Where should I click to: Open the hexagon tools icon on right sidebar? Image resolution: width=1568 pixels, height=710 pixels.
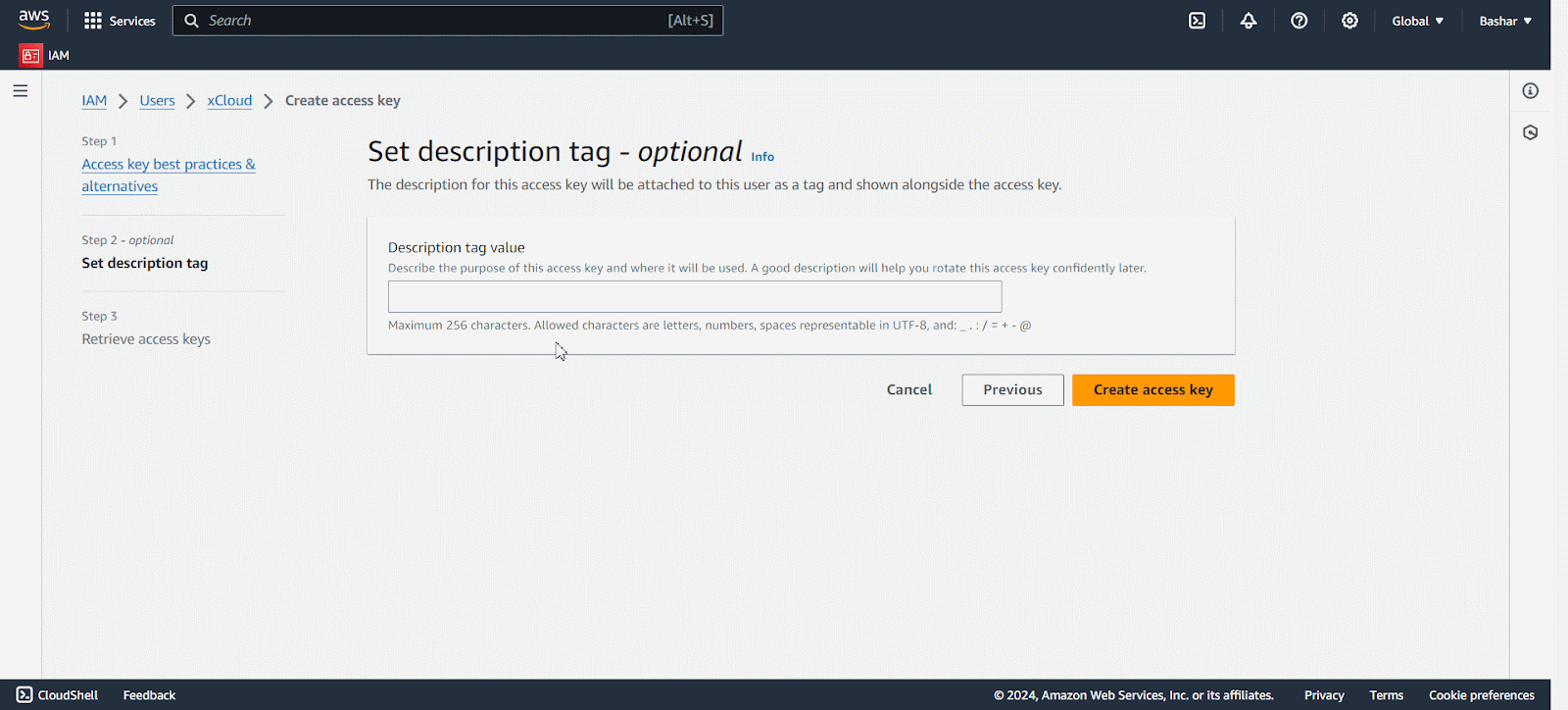1531,132
